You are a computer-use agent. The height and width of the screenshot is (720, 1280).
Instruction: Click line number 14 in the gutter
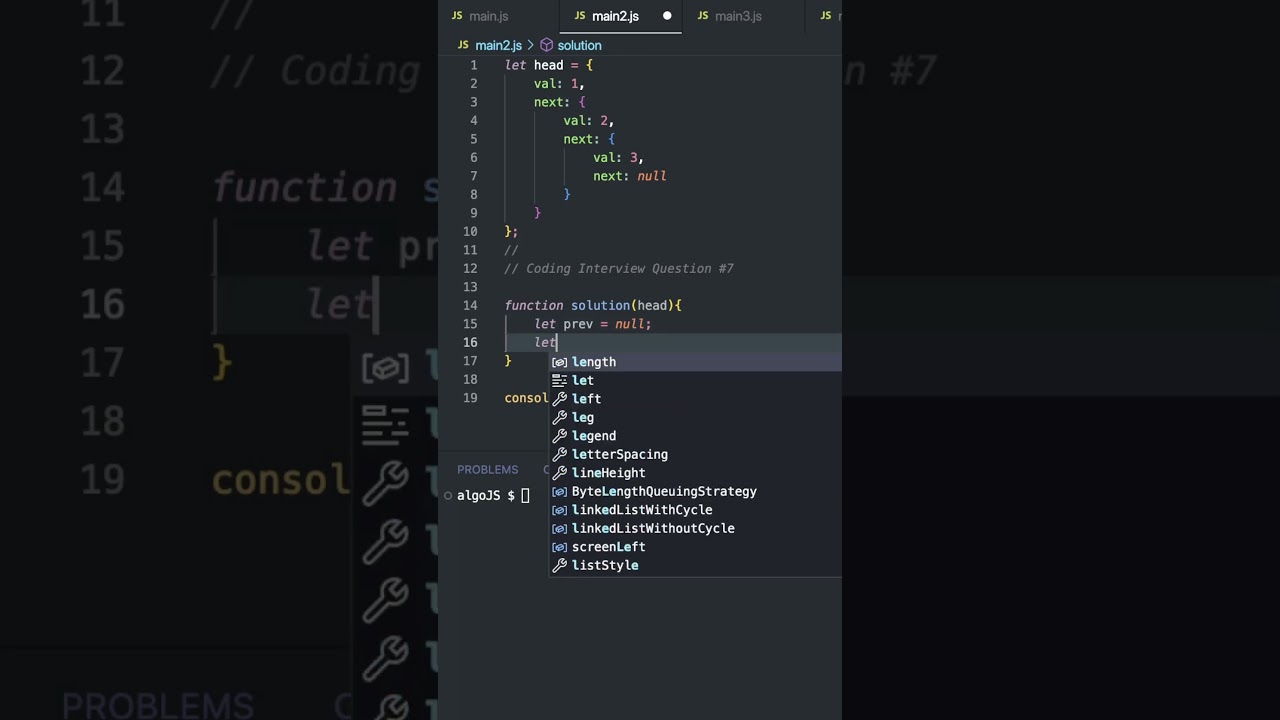click(x=470, y=305)
